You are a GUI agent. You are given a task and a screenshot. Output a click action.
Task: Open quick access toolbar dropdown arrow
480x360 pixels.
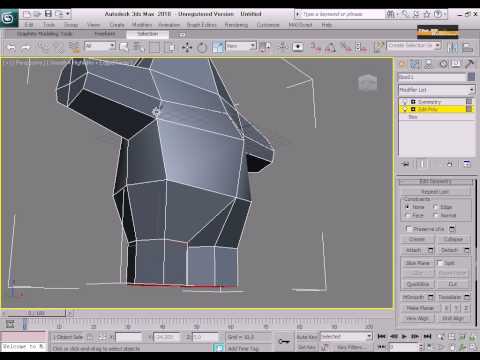coord(68,14)
